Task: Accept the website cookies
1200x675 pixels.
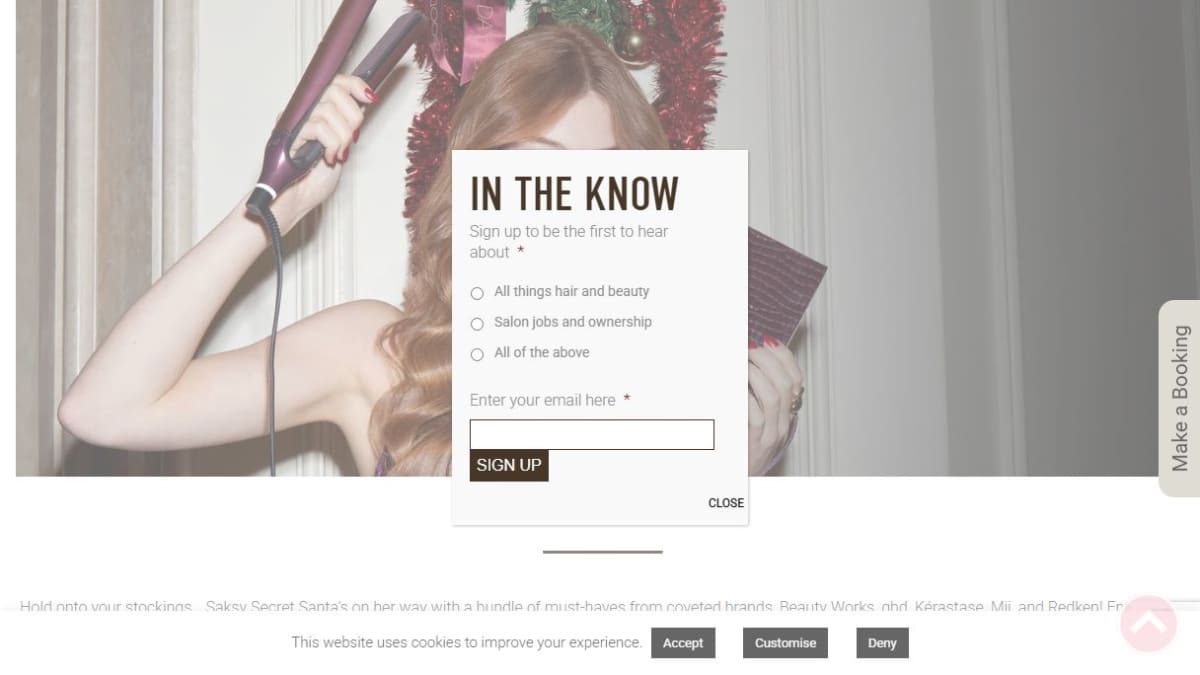Action: (x=683, y=643)
